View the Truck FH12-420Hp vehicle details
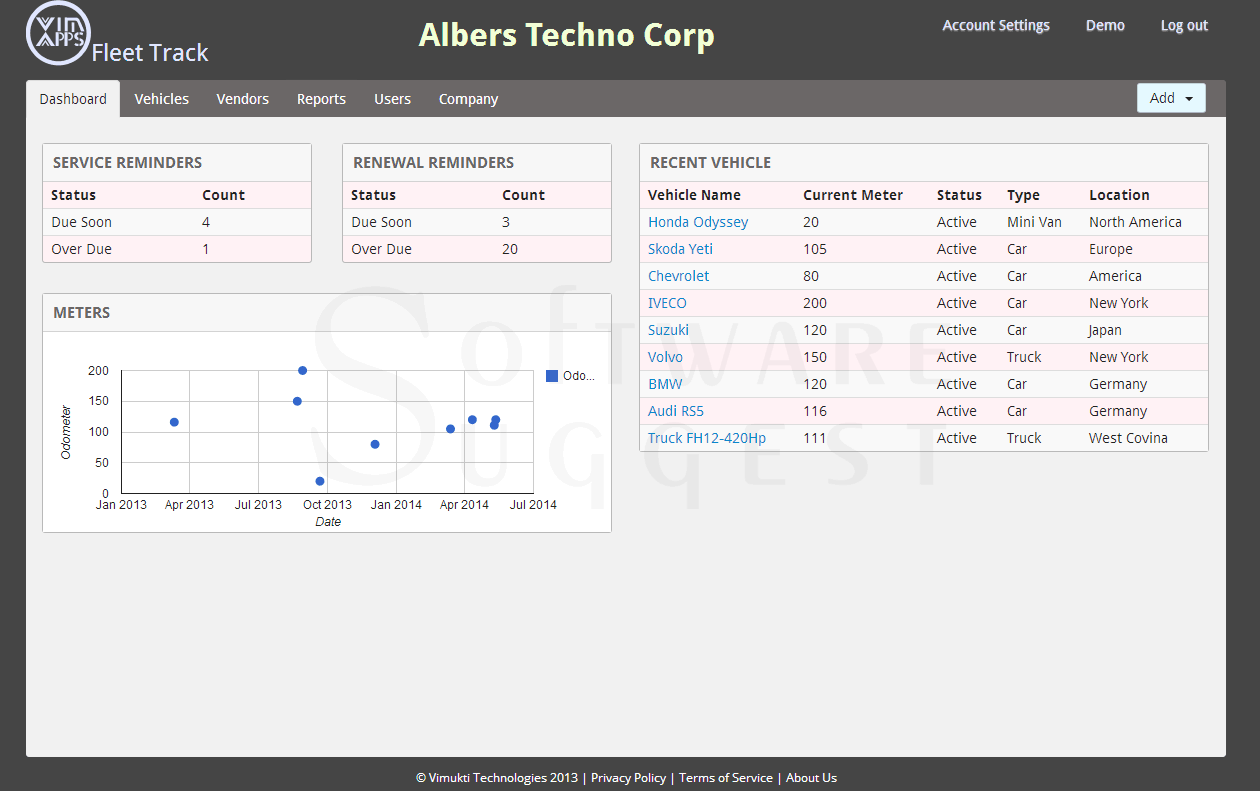Viewport: 1260px width, 791px height. coord(707,438)
